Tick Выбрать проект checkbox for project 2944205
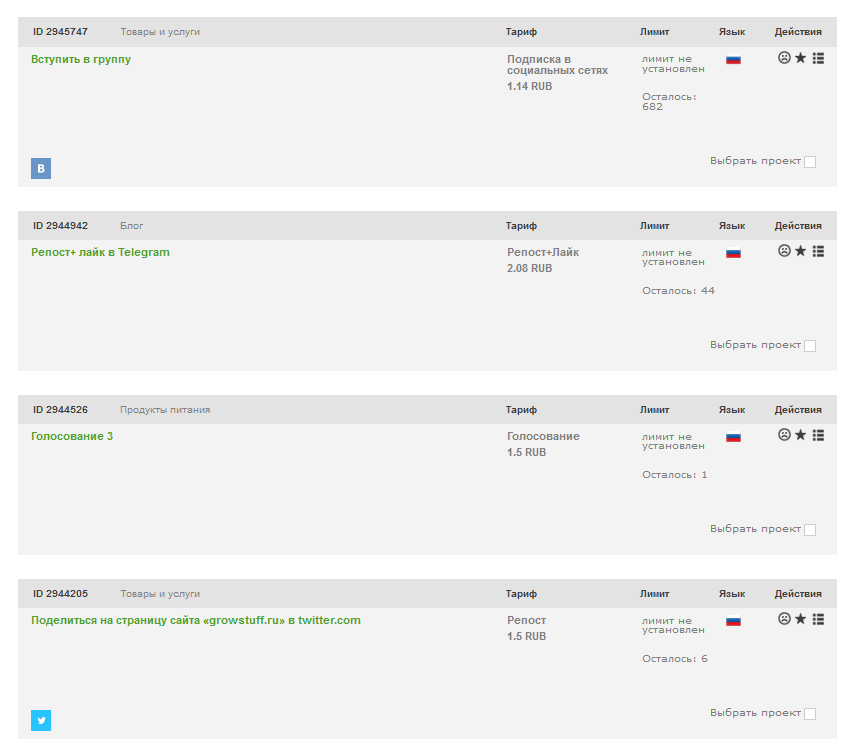 pos(810,713)
